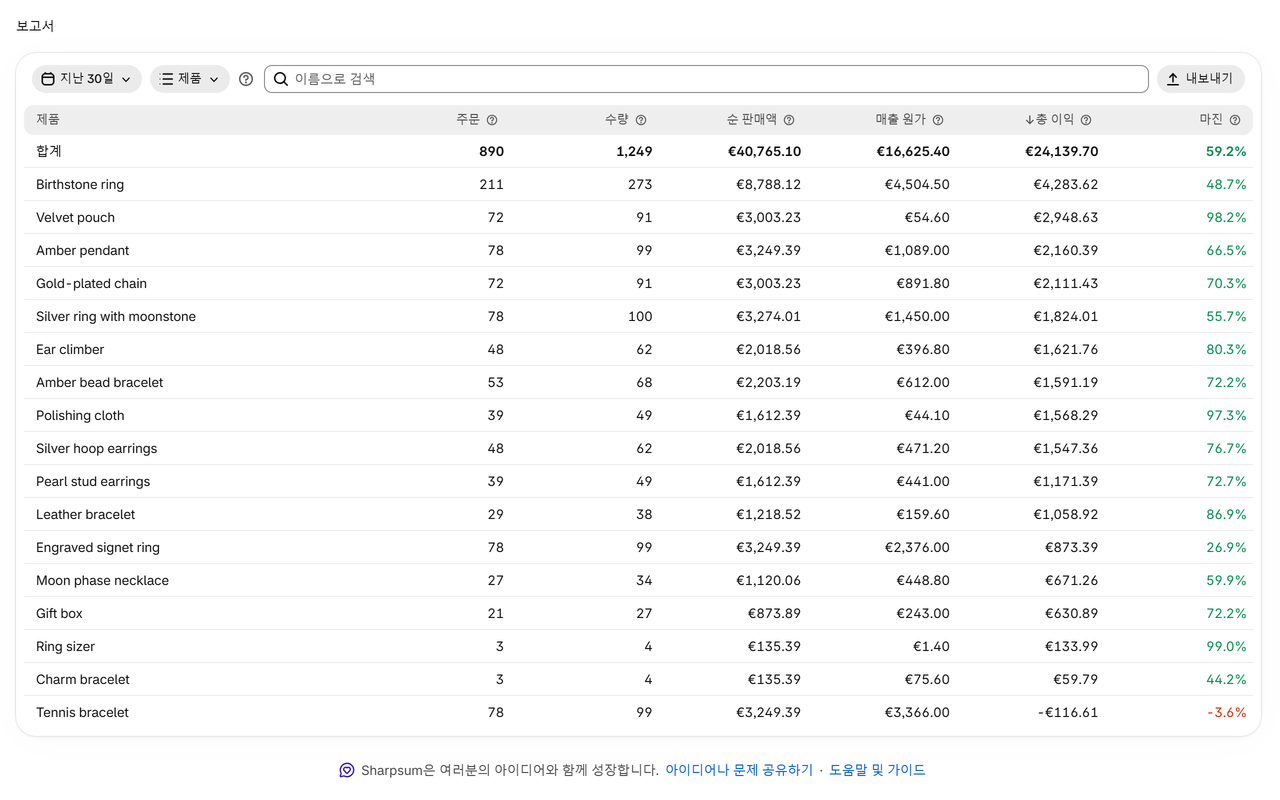Click the Engraved signet ring product name
1280x800 pixels.
(98, 547)
